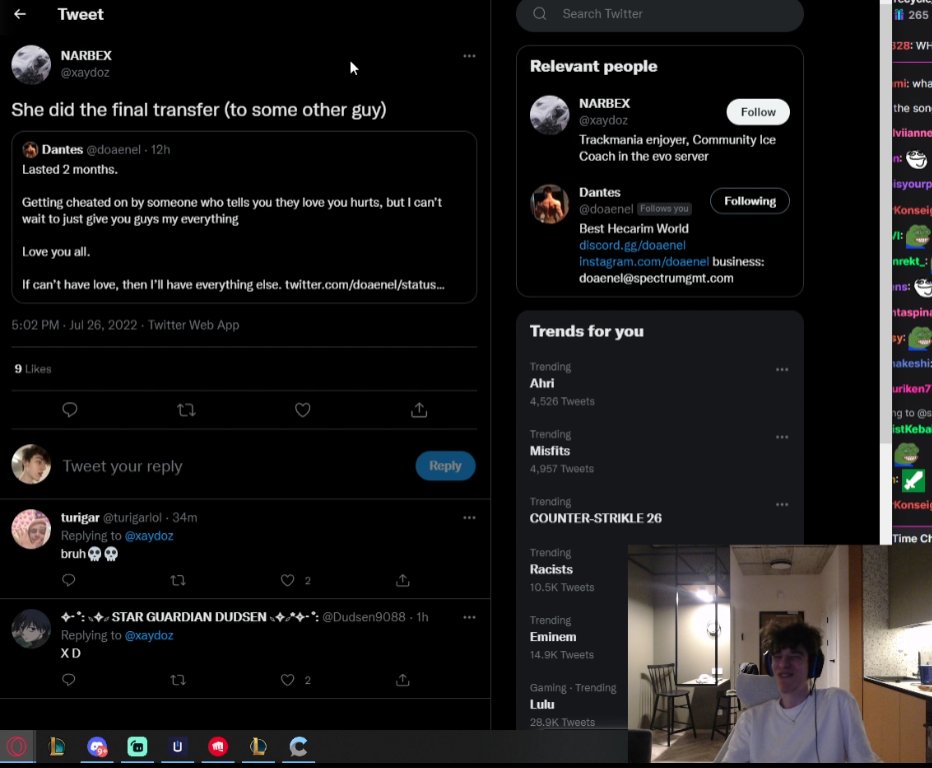
Task: Open more options on STAR GUARDIAN DUDSEN's reply
Action: (x=469, y=617)
